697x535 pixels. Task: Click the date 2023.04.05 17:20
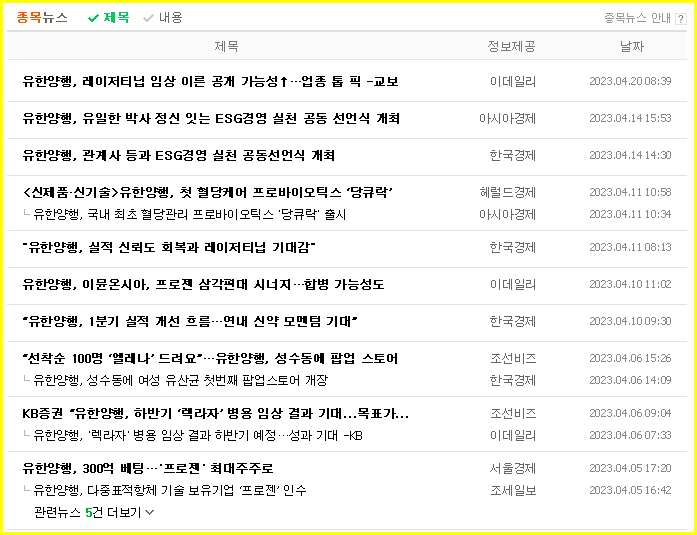pyautogui.click(x=630, y=468)
